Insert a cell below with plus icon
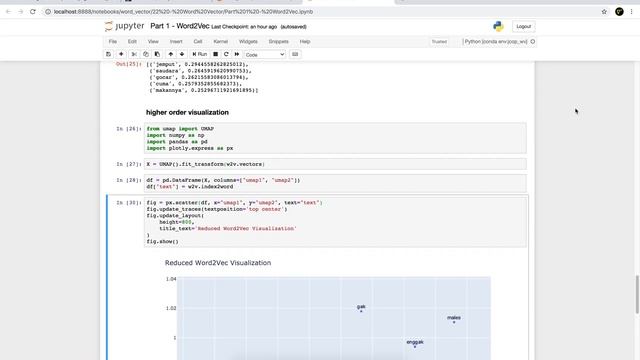Screen dimensions: 640x360 [x=121, y=54]
